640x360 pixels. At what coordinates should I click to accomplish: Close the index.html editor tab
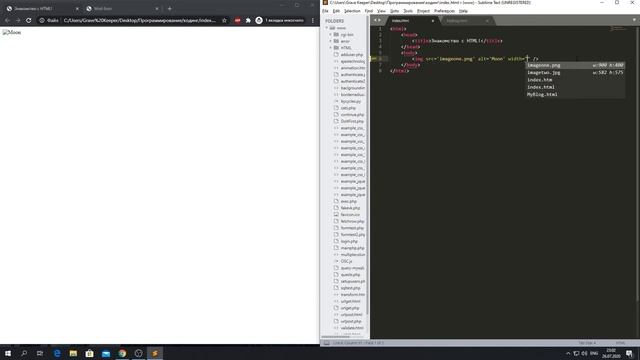433,21
